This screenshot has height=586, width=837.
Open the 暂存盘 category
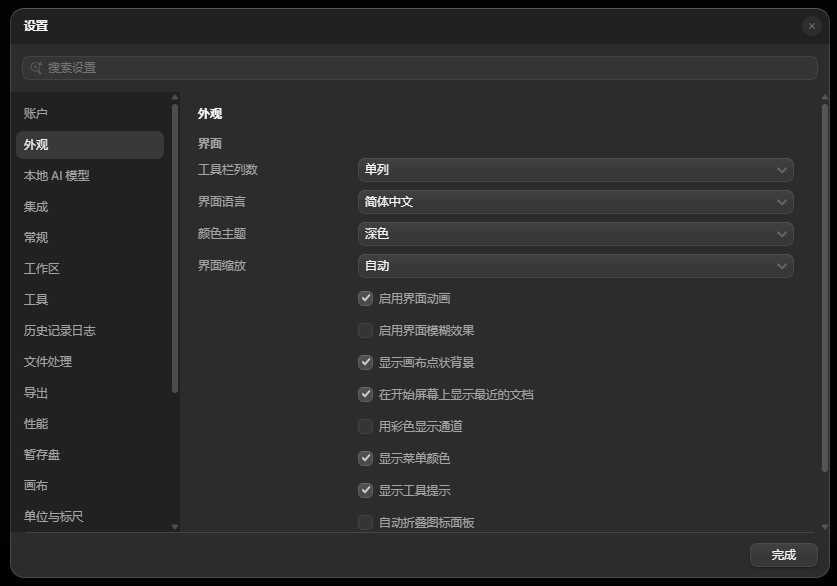pos(90,455)
